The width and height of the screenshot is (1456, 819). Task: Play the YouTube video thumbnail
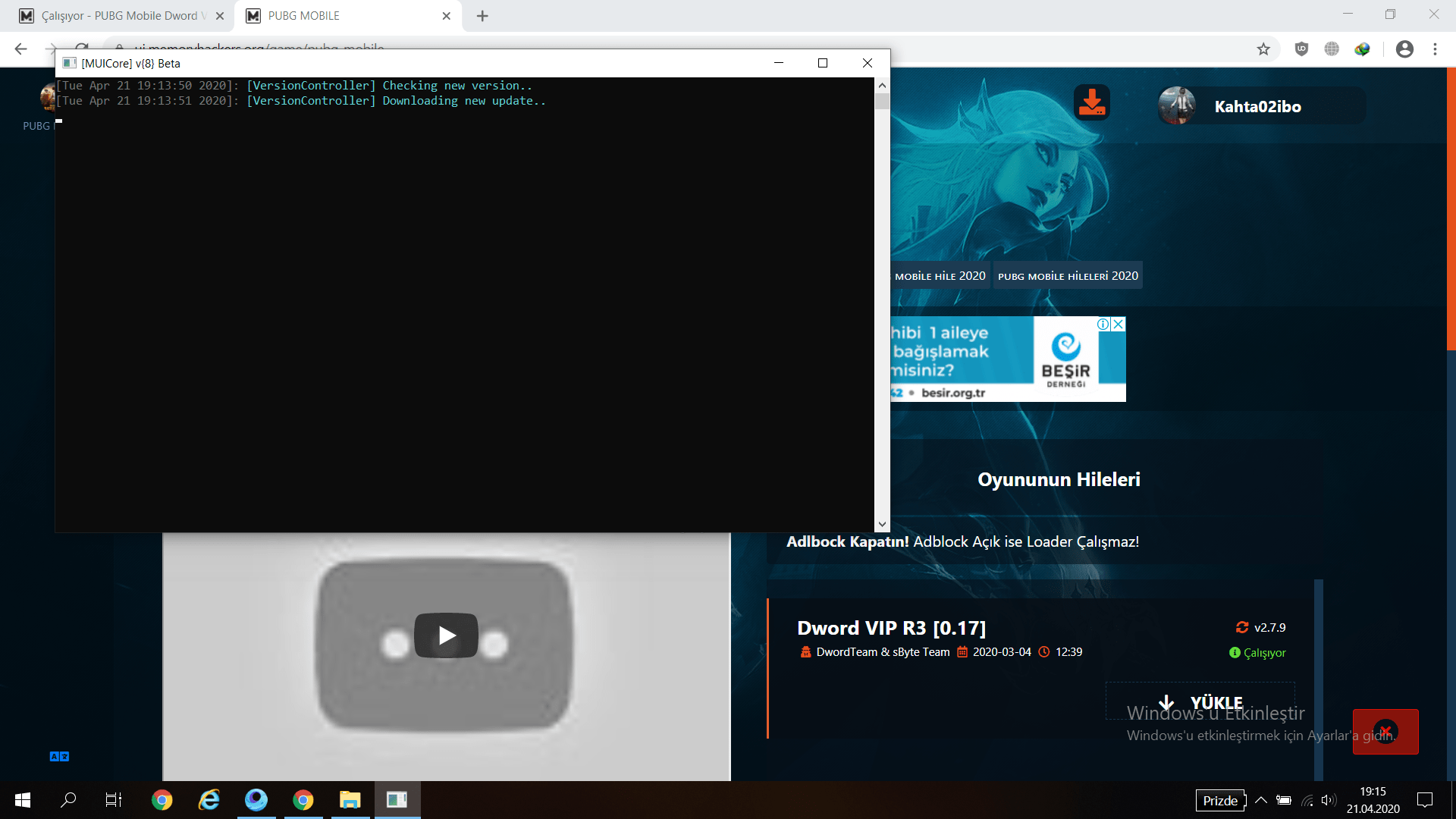(446, 635)
